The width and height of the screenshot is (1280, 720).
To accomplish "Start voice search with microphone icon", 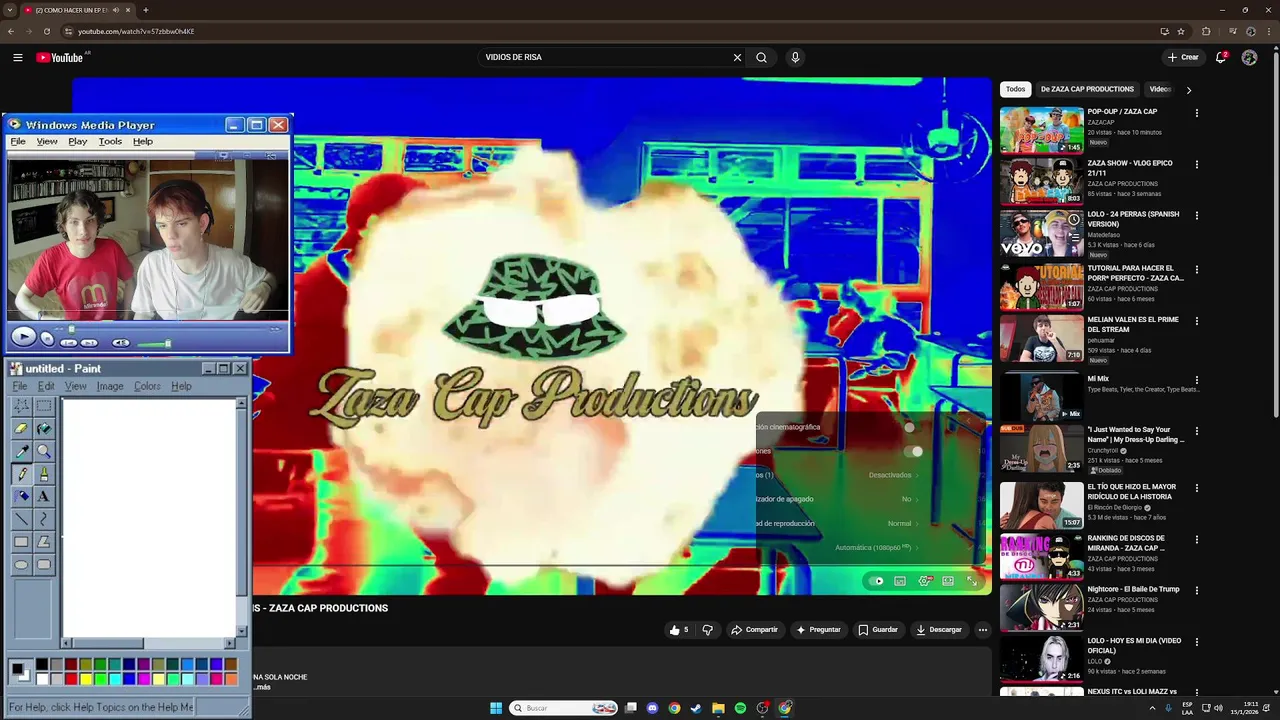I will [795, 57].
